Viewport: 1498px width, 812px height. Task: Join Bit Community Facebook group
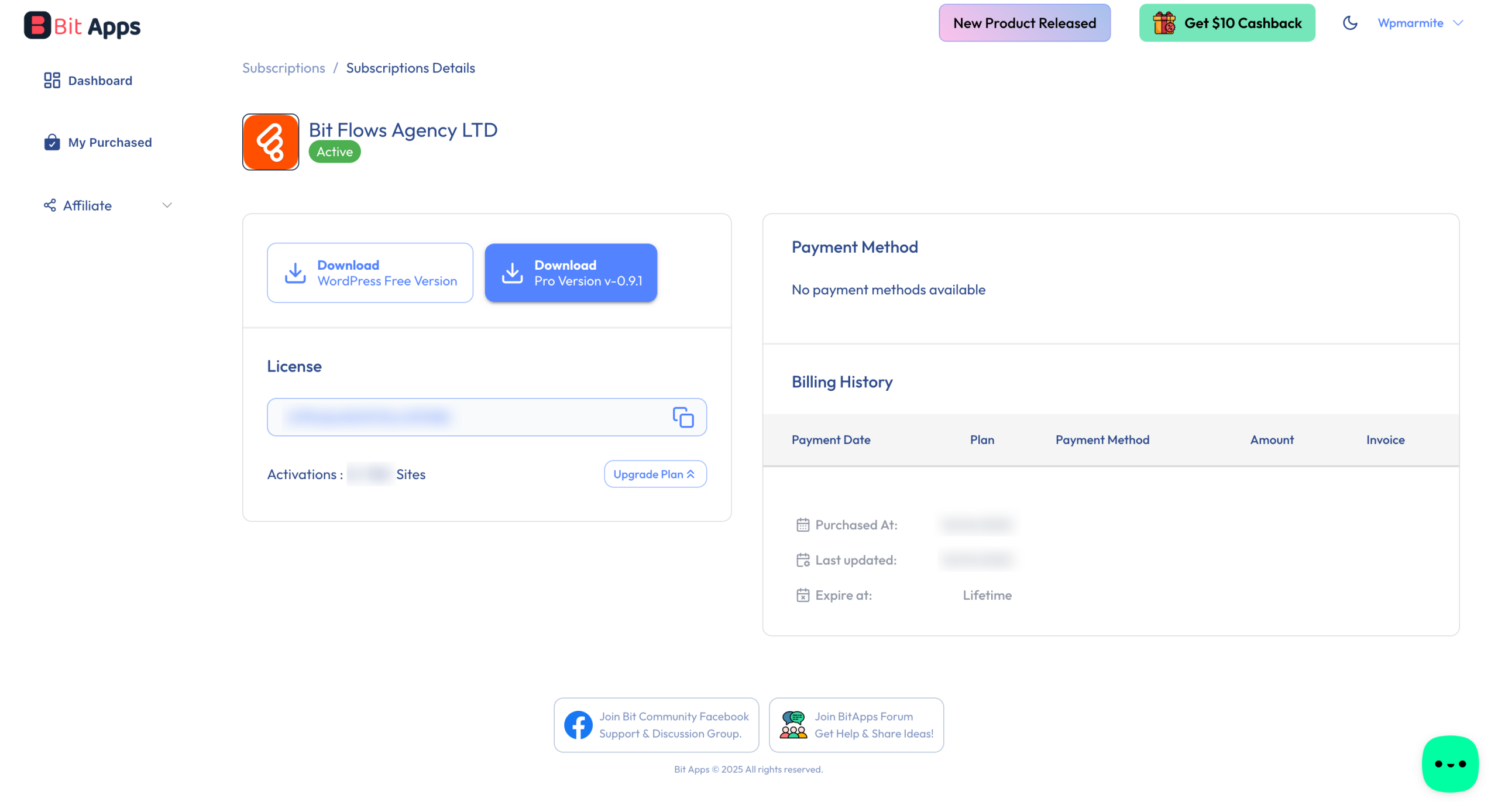point(657,725)
